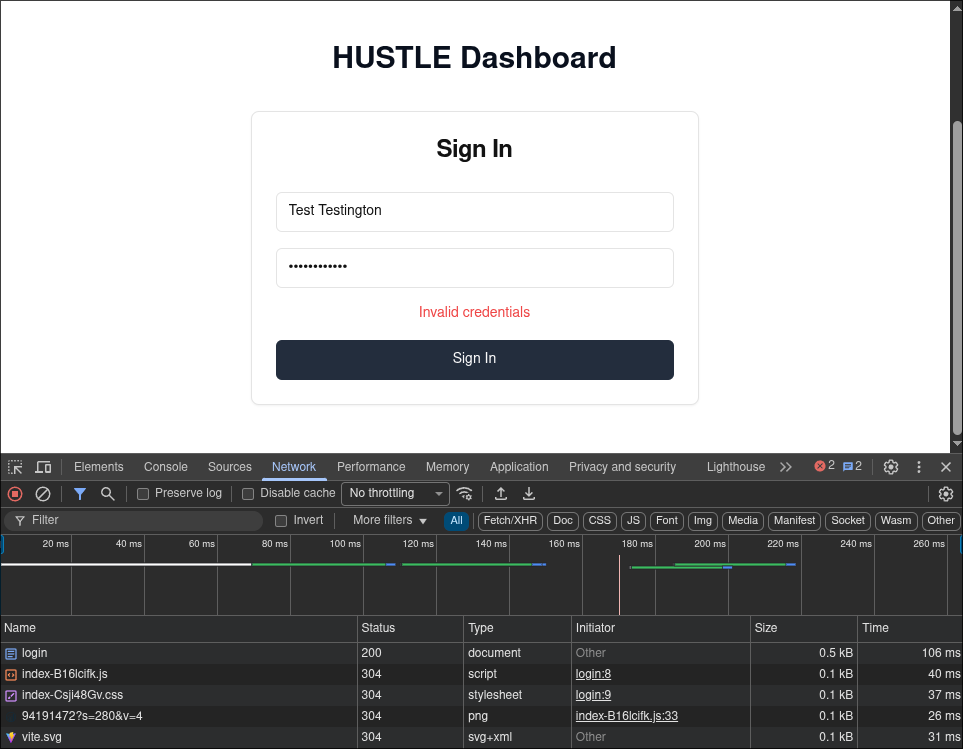The image size is (963, 749).
Task: Enable the Disable cache checkbox
Action: [x=248, y=494]
